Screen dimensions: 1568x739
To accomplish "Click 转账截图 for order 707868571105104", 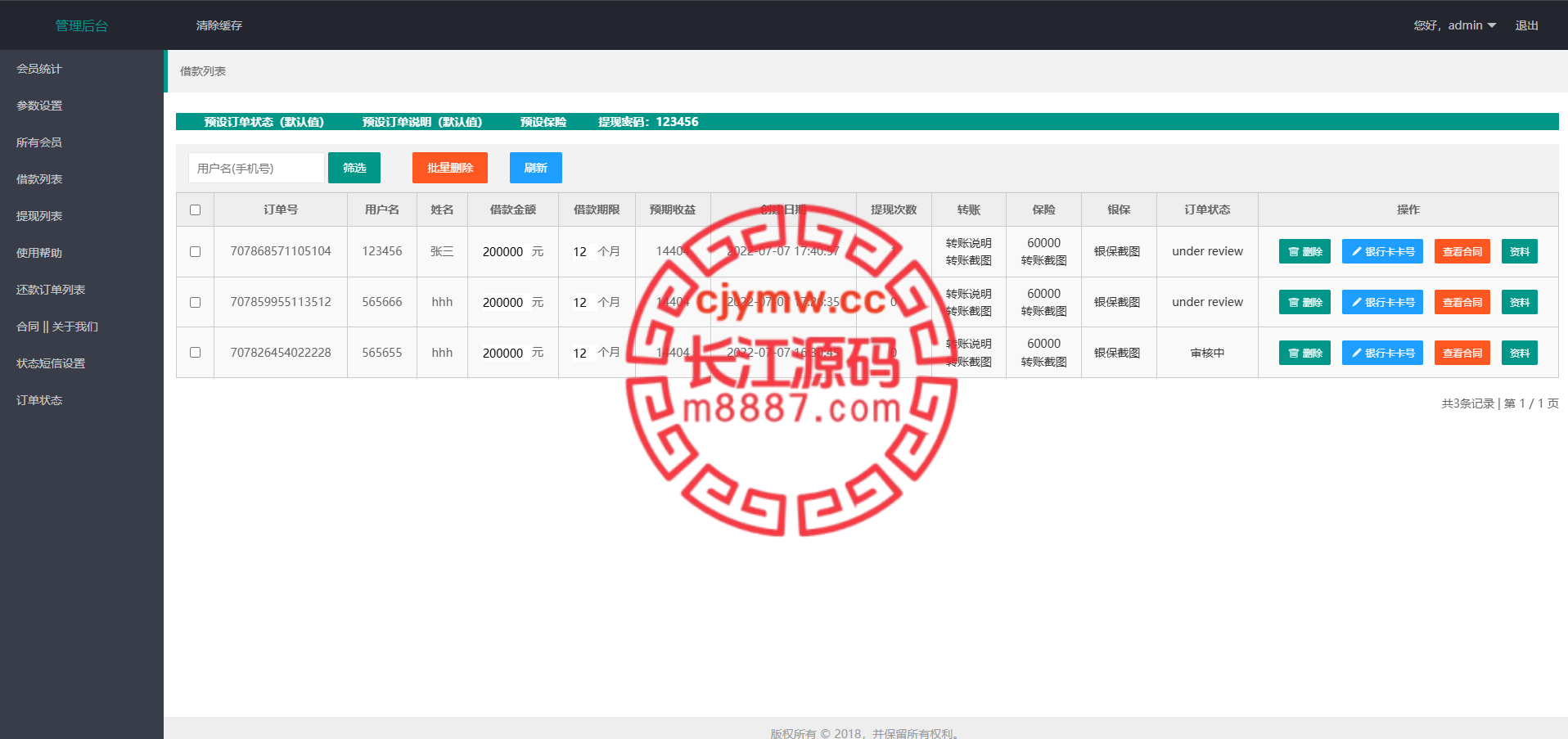I will point(969,260).
